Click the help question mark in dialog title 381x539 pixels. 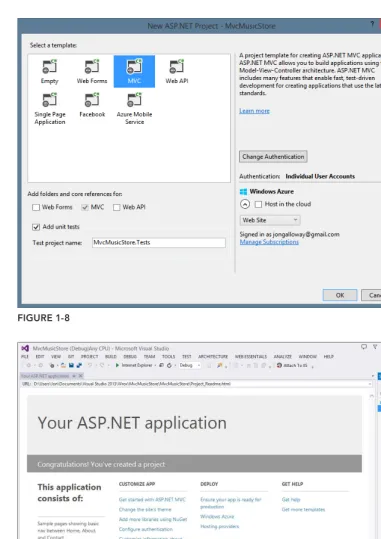[x=372, y=24]
